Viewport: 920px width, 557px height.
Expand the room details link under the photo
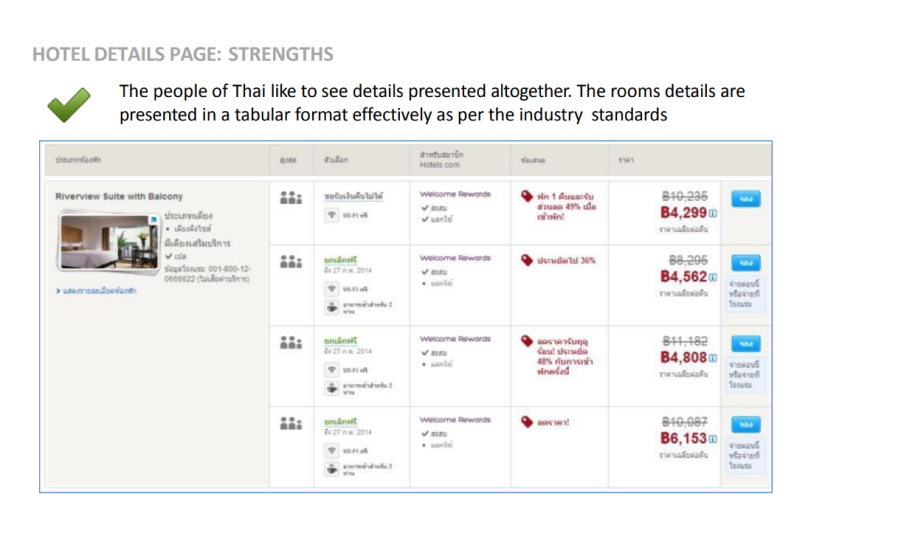point(97,291)
